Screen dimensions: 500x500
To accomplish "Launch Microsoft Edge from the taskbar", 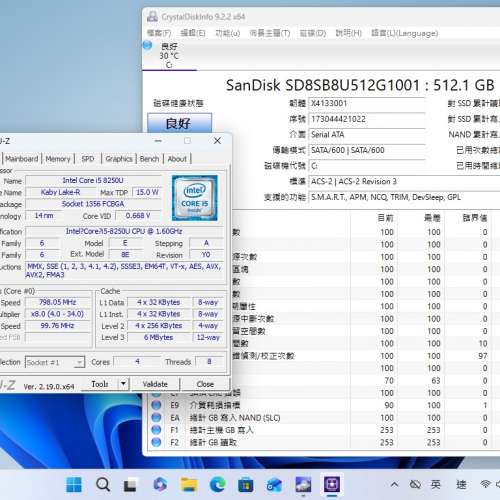I will [217, 484].
